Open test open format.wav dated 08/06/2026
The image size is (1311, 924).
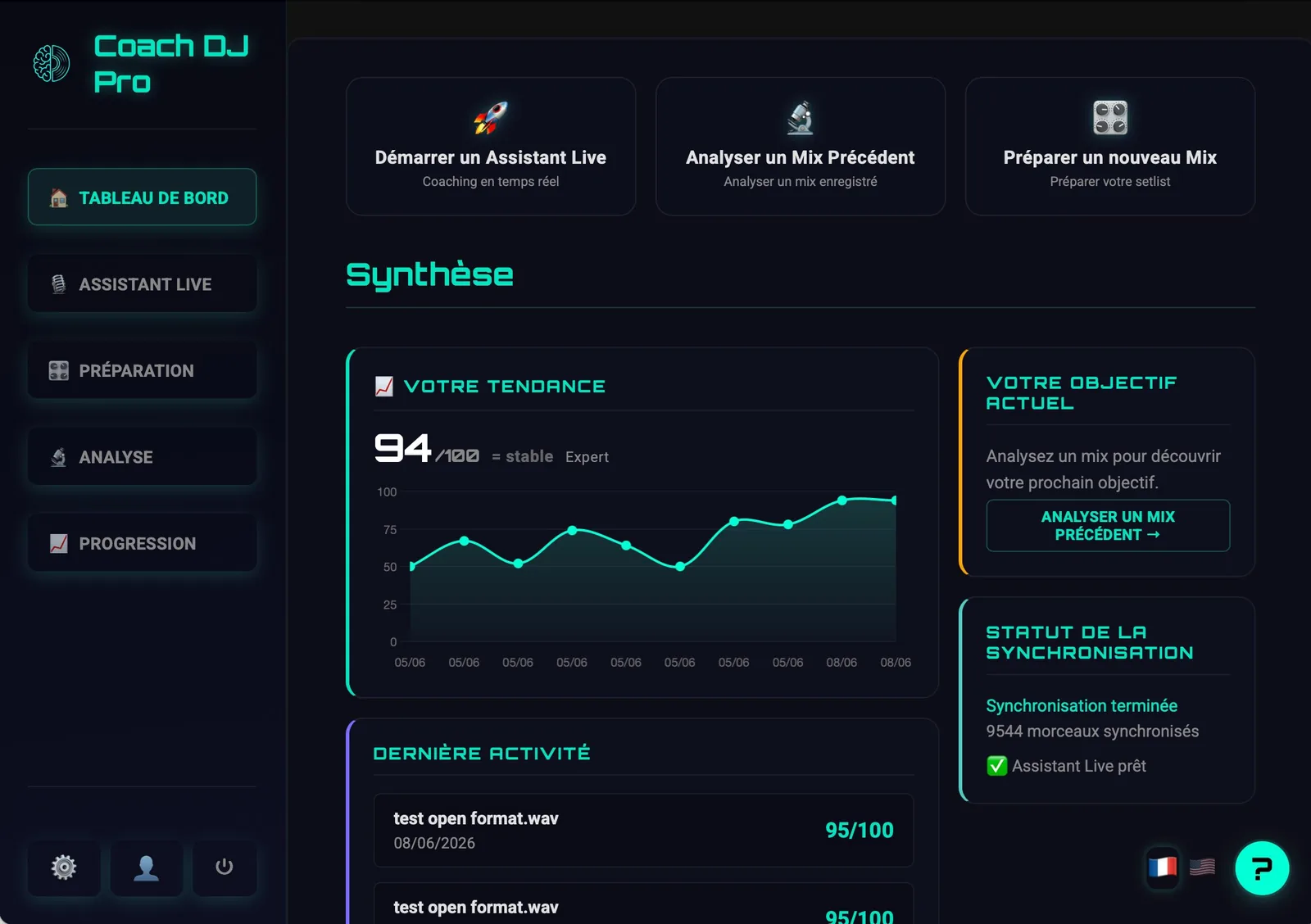coord(643,830)
